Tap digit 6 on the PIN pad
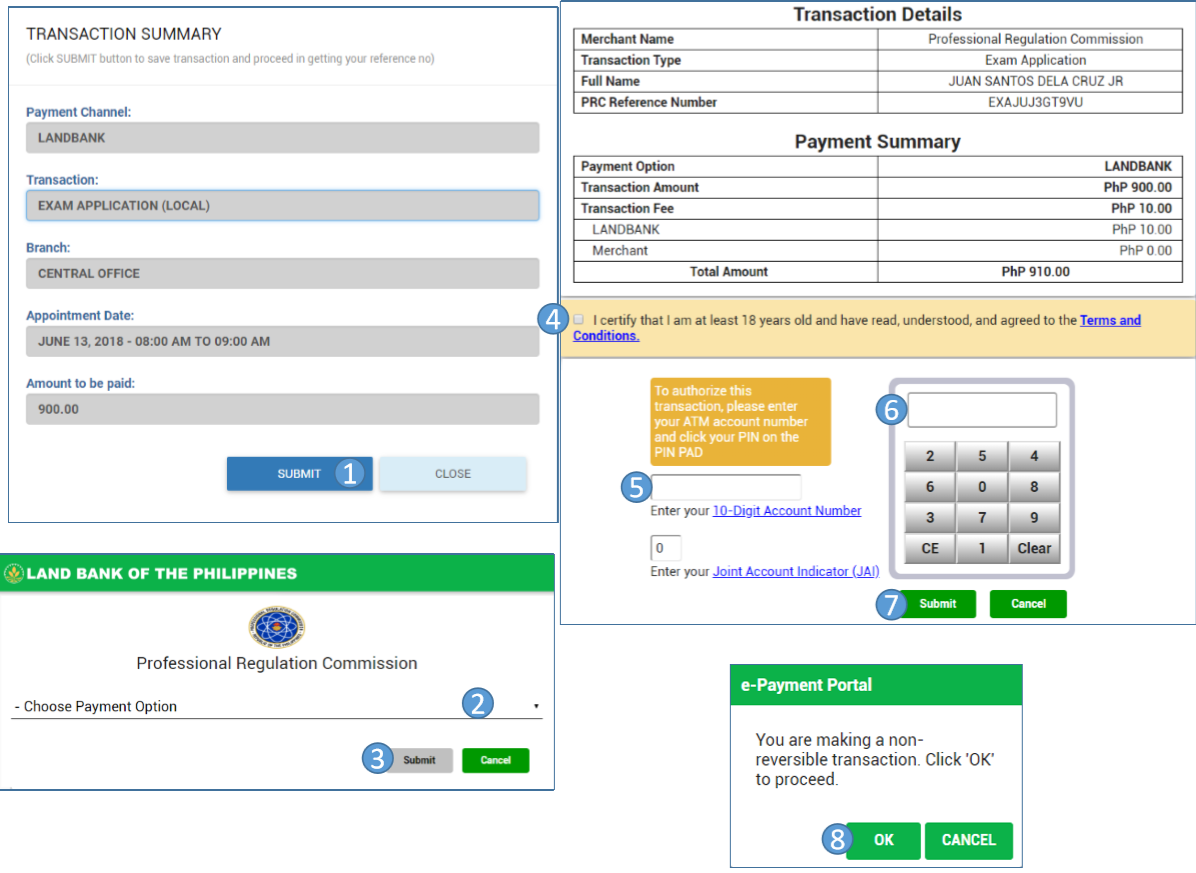The image size is (1196, 873). tap(930, 486)
